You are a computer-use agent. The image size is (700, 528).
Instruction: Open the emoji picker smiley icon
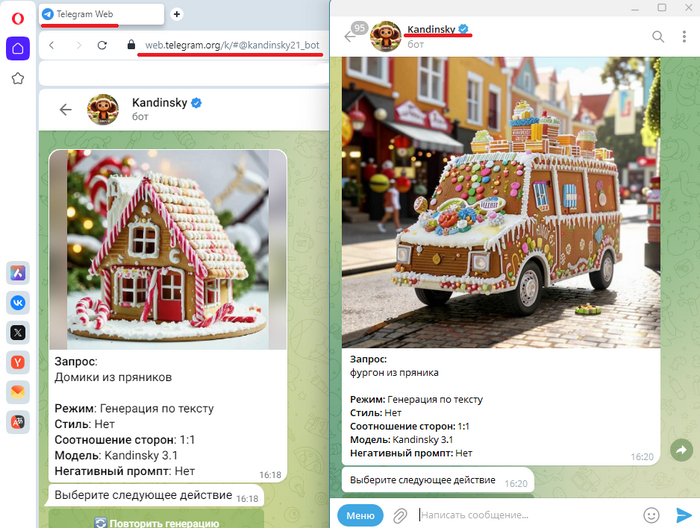click(651, 515)
